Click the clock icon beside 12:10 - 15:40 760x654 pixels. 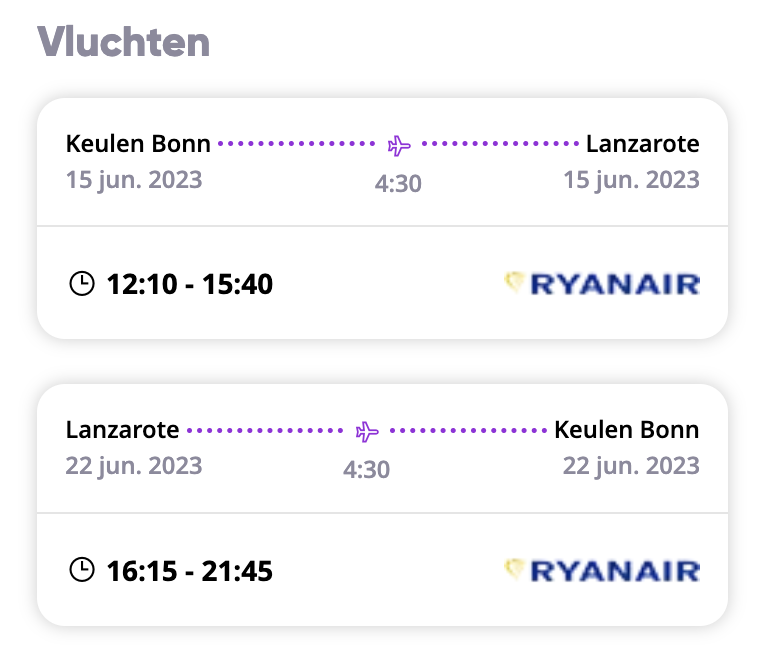coord(82,283)
